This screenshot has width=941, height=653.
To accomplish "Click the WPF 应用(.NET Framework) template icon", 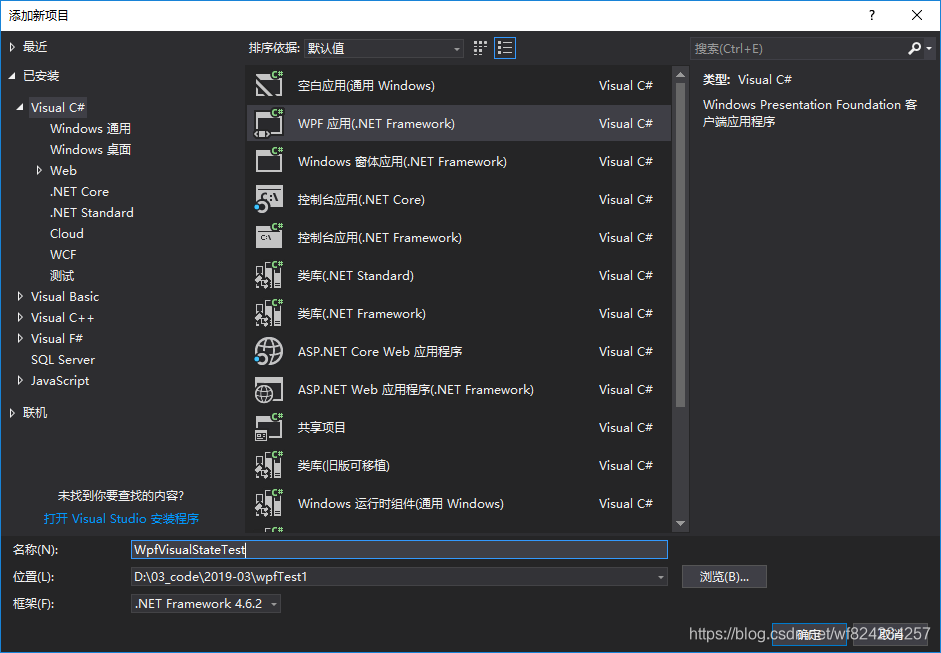I will pos(269,123).
